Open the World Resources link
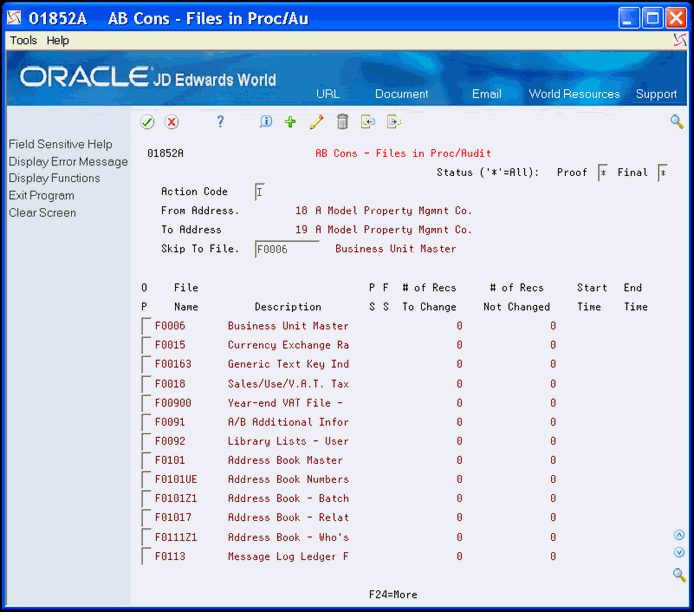Screen dimensions: 694x612 click(x=574, y=94)
